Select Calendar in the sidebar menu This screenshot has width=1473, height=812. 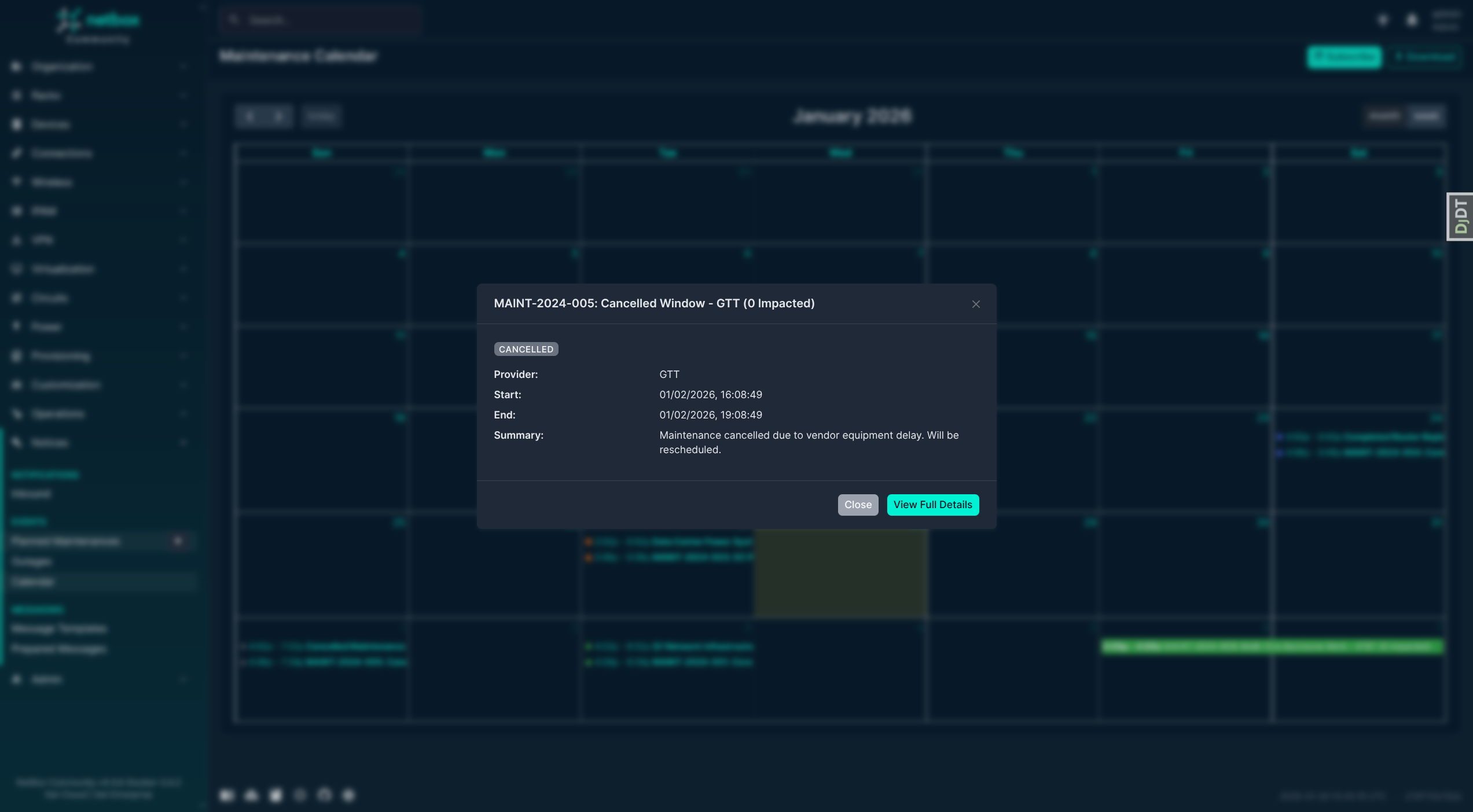32,581
